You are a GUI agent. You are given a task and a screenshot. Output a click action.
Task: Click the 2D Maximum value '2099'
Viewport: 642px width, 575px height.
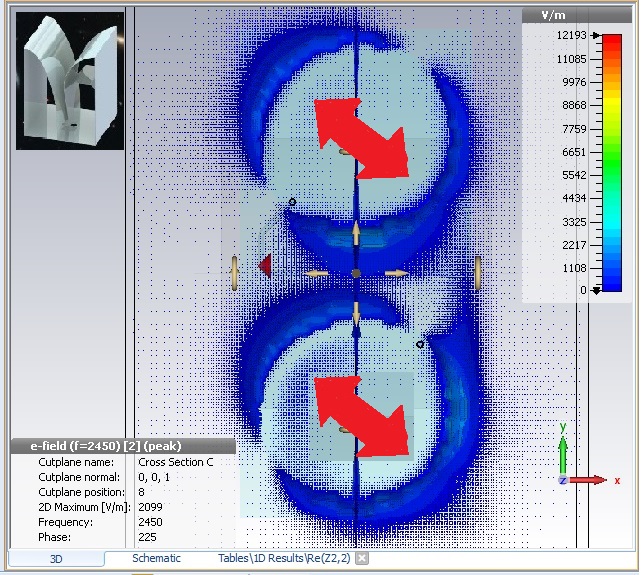150,507
